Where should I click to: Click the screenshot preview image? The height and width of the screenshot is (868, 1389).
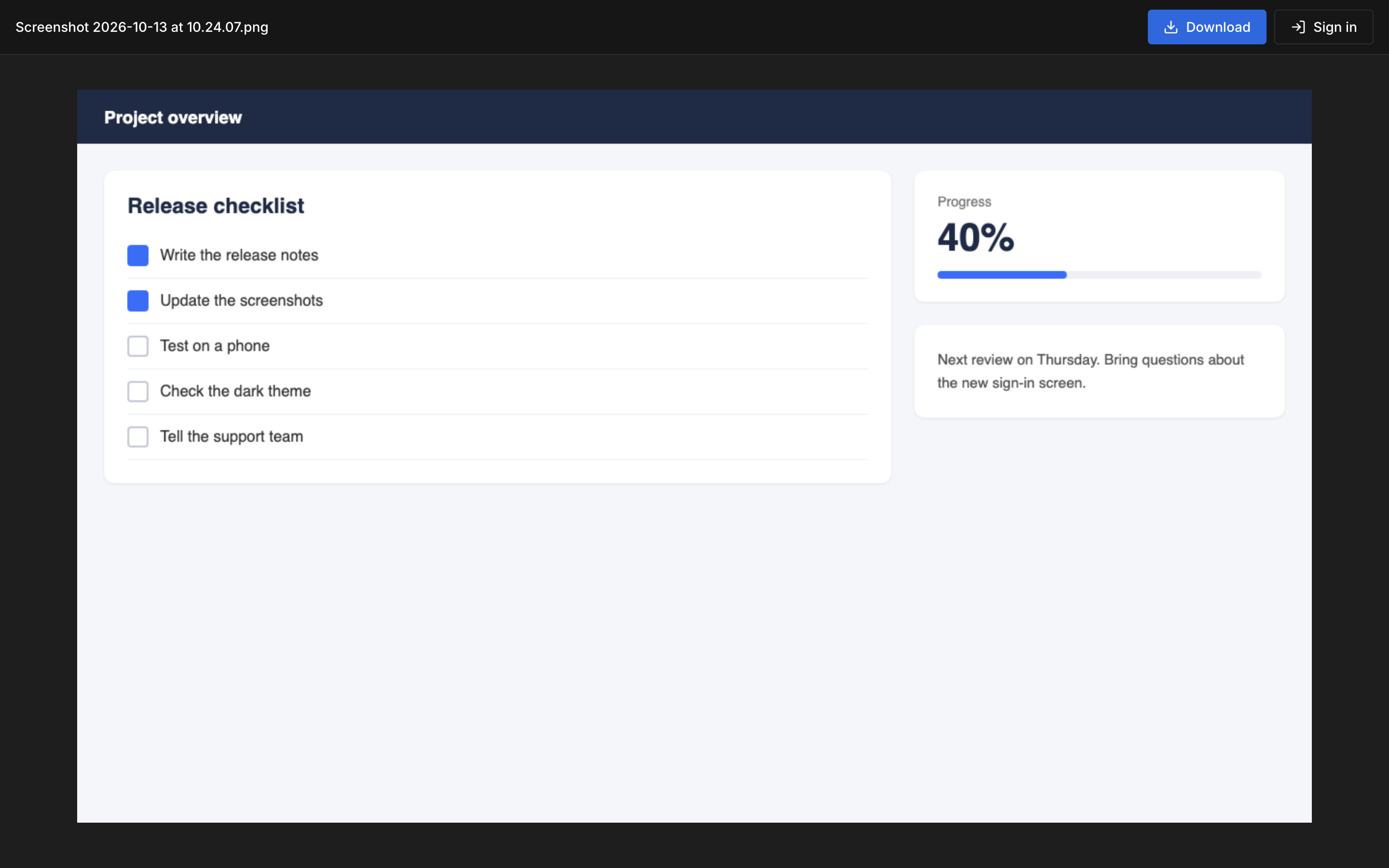click(694, 456)
